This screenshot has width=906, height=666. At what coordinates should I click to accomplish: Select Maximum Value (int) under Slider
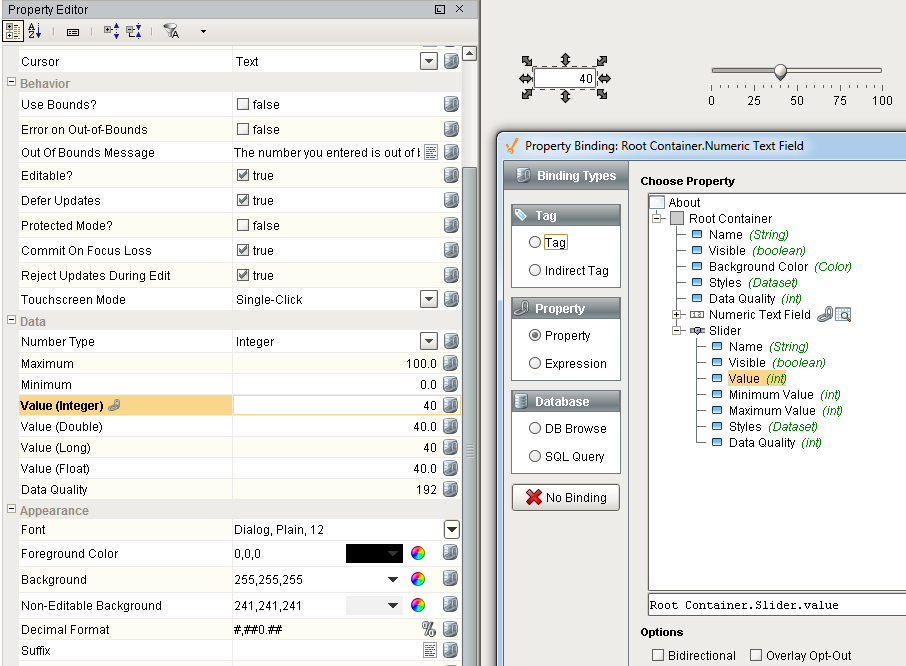pos(772,411)
